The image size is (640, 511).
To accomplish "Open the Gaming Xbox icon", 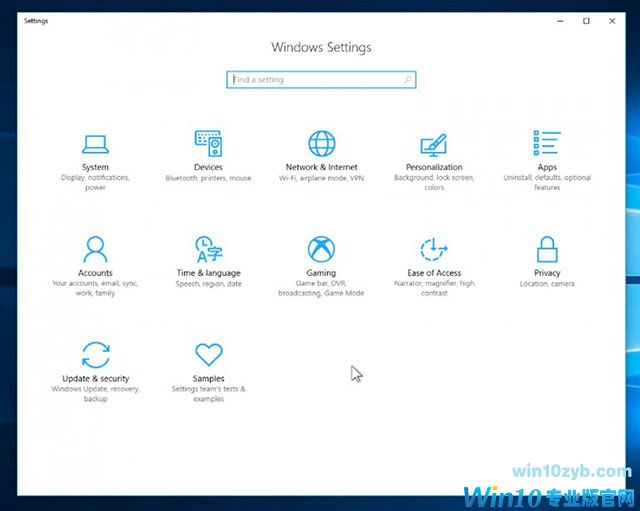I will coord(321,249).
